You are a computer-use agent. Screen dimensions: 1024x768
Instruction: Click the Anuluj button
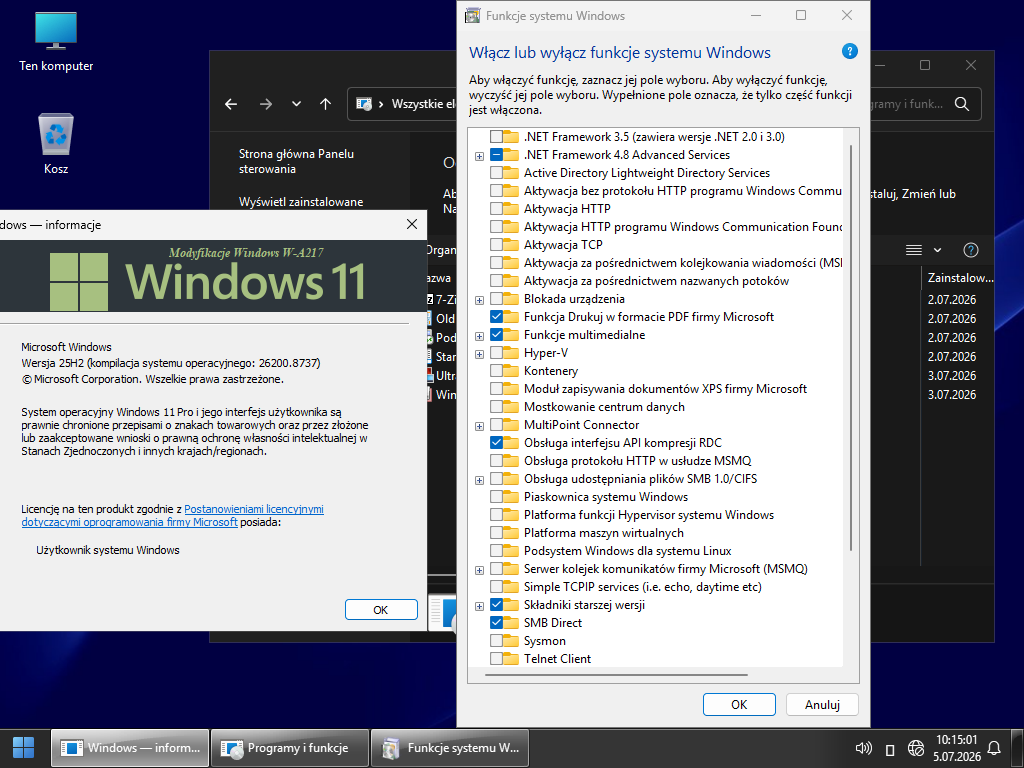pyautogui.click(x=822, y=705)
